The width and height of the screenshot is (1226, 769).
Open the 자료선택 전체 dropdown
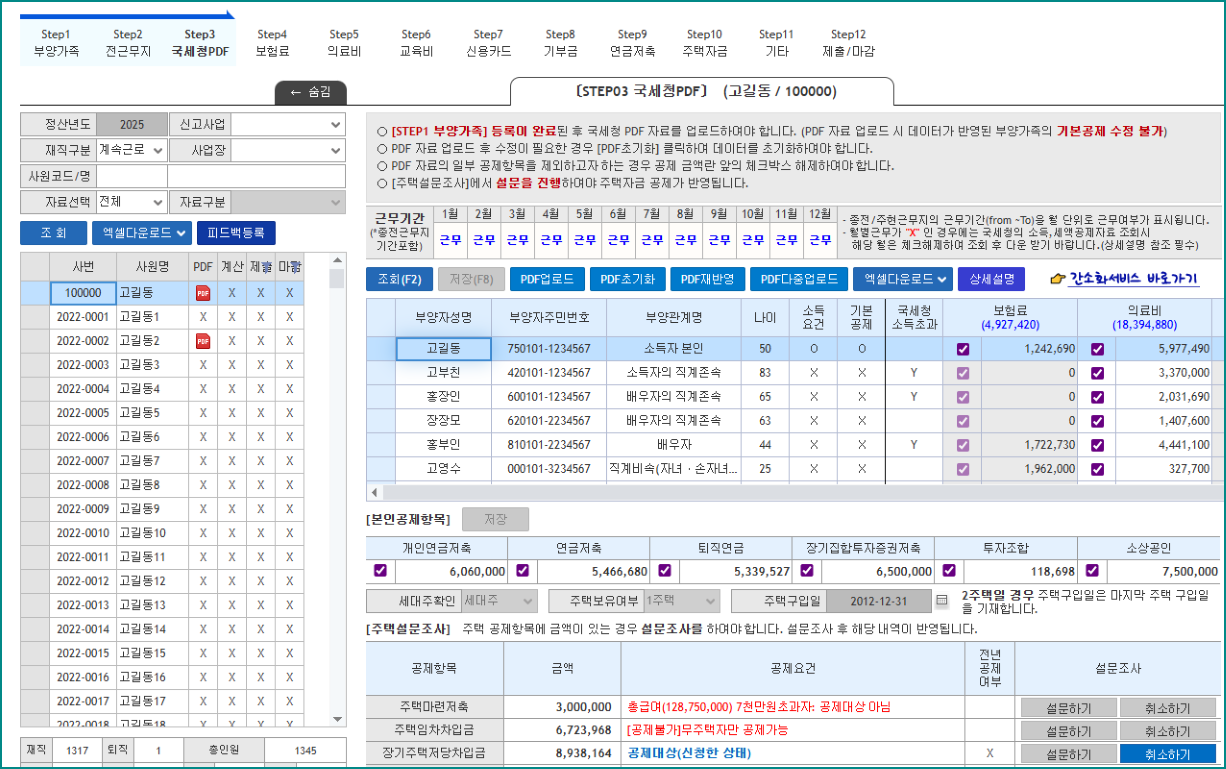coord(132,202)
